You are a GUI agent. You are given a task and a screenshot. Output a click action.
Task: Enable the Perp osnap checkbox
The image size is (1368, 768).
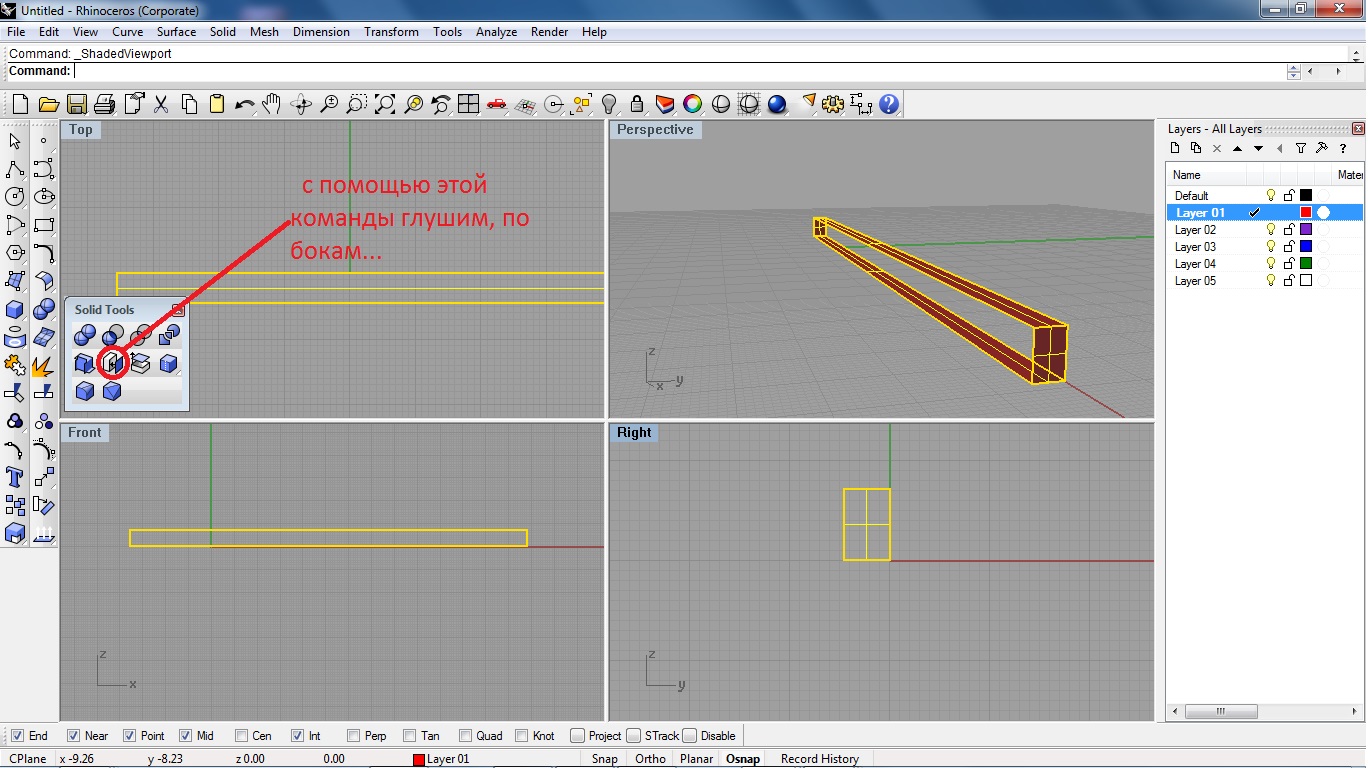pyautogui.click(x=353, y=736)
